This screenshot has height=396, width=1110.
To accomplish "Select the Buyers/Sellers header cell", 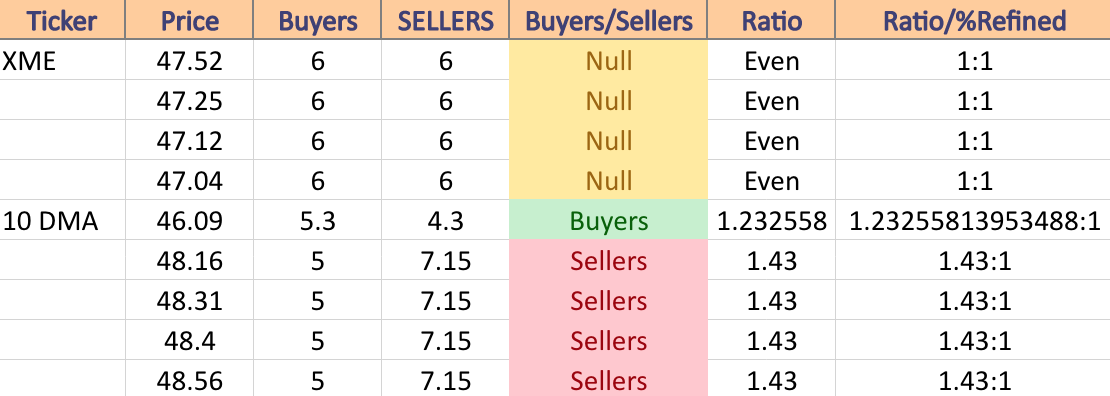I will [x=608, y=20].
